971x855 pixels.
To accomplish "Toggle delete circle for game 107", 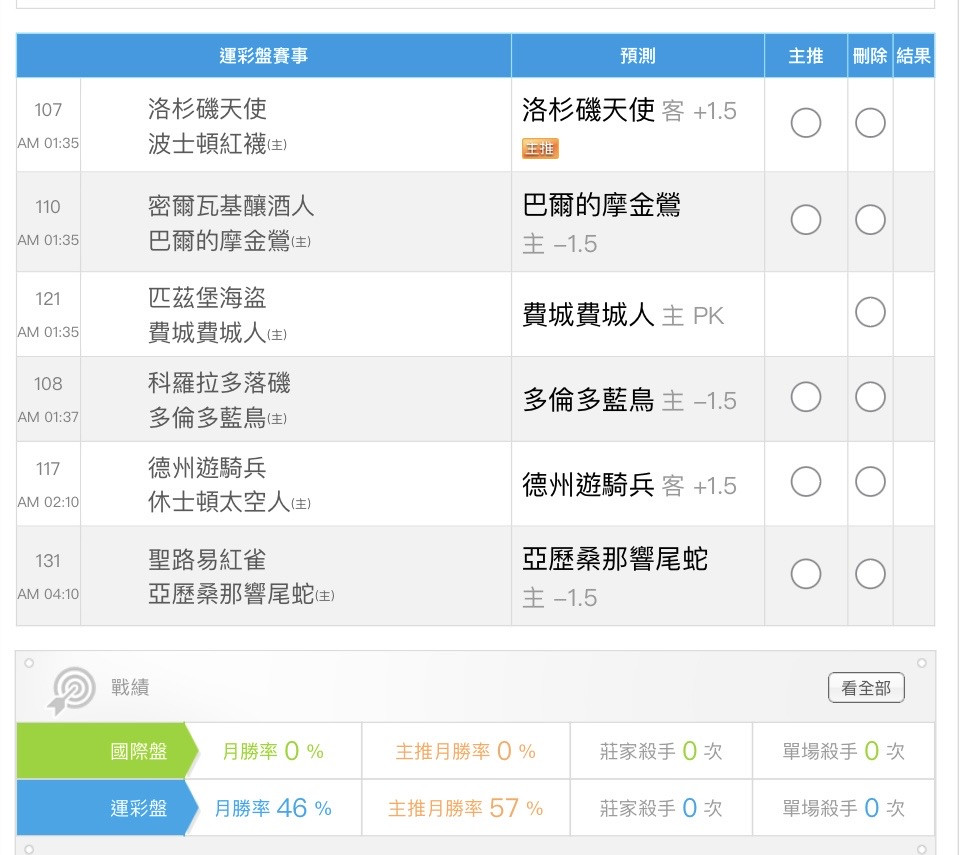I will [x=870, y=123].
